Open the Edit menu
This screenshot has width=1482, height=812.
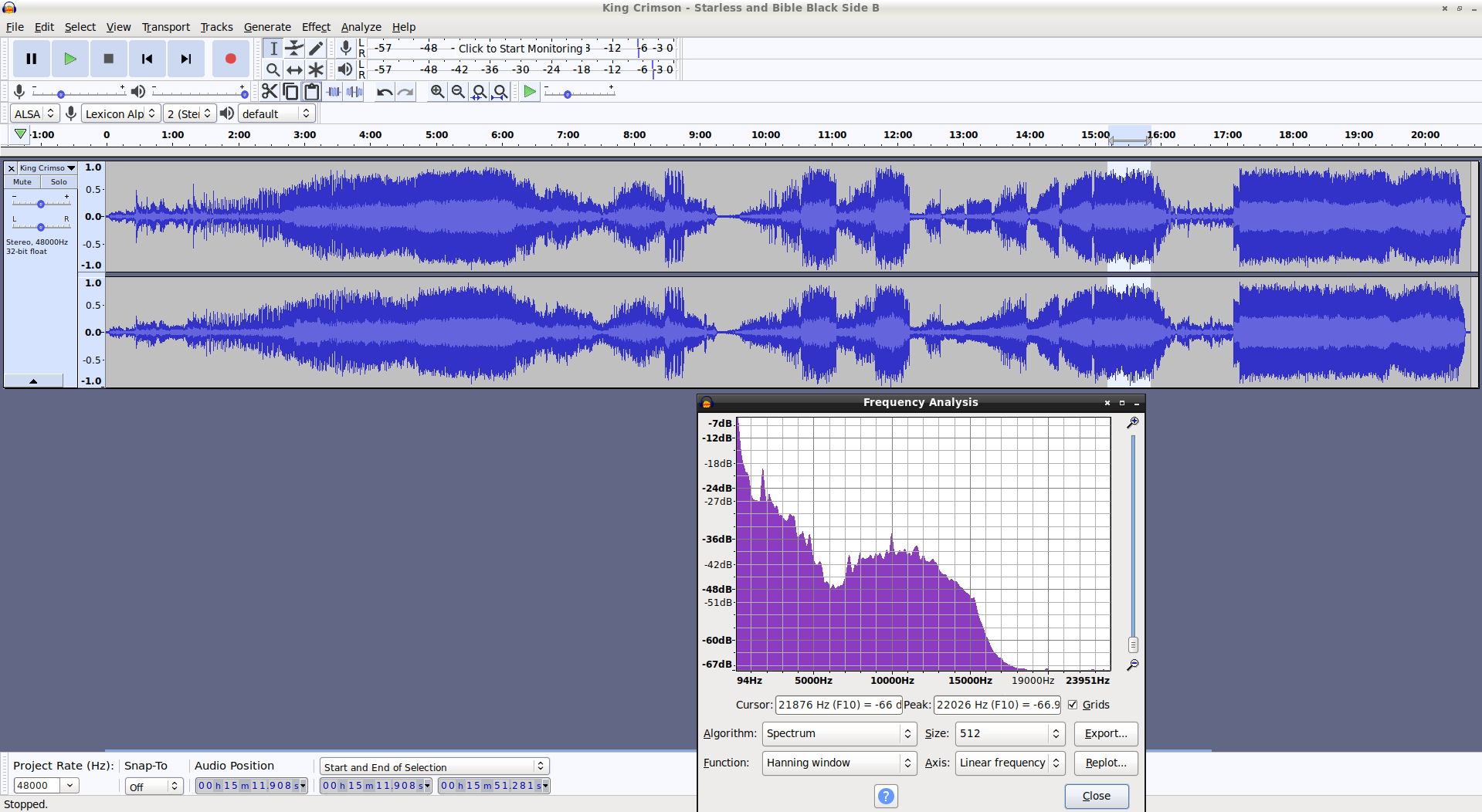(x=44, y=27)
